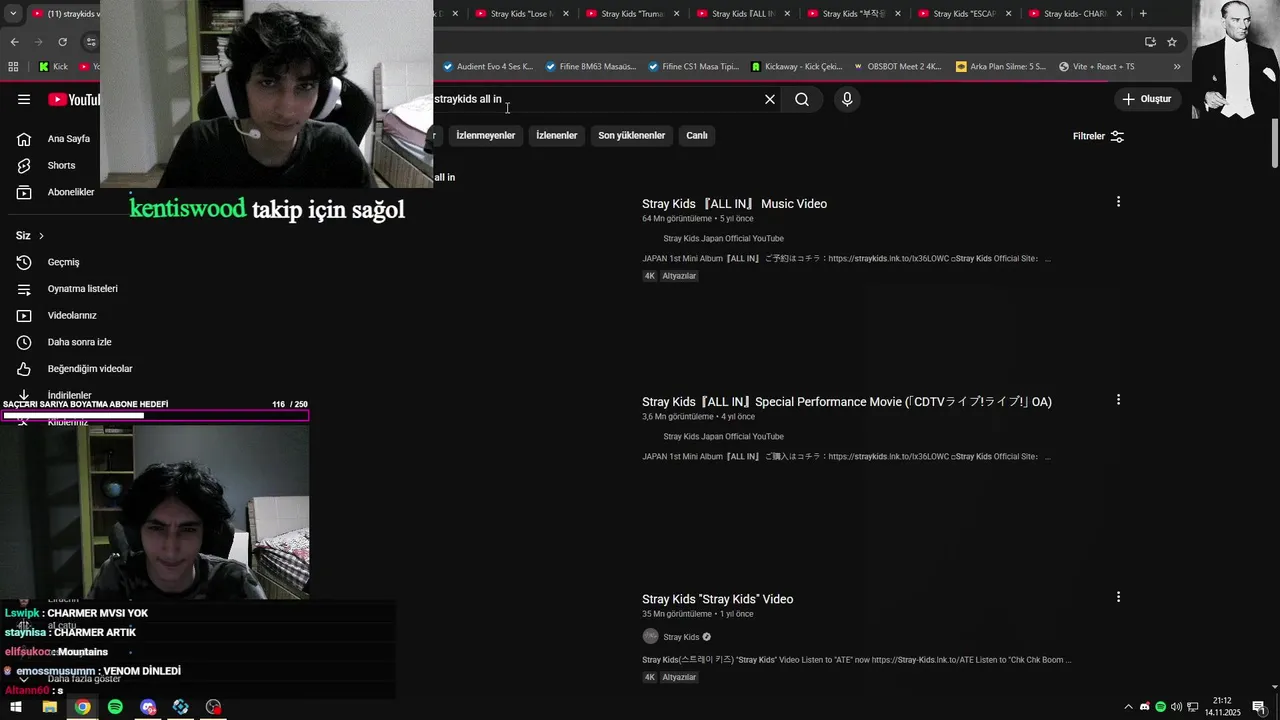Open Spotify from the taskbar
Viewport: 1280px width, 720px height.
(x=115, y=707)
